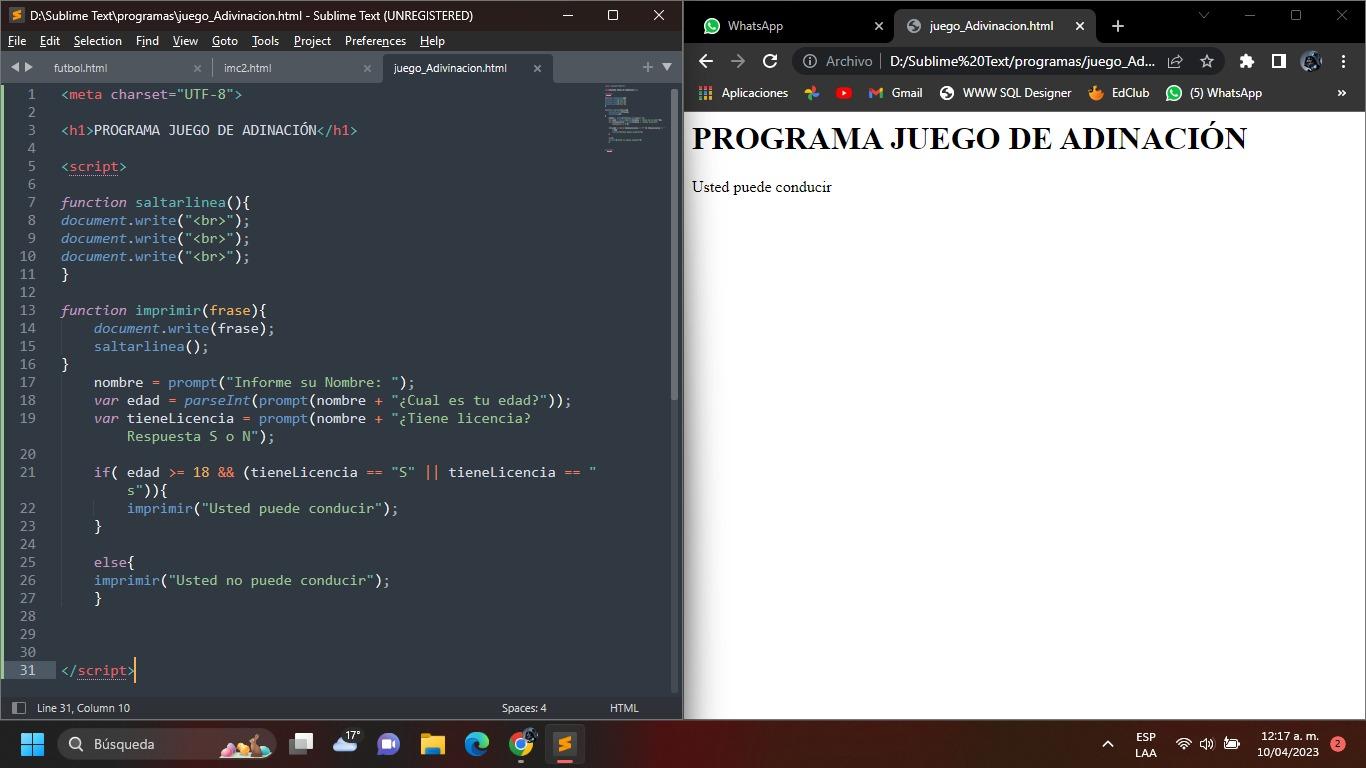Click the minimap code preview
The width and height of the screenshot is (1366, 768).
[634, 118]
